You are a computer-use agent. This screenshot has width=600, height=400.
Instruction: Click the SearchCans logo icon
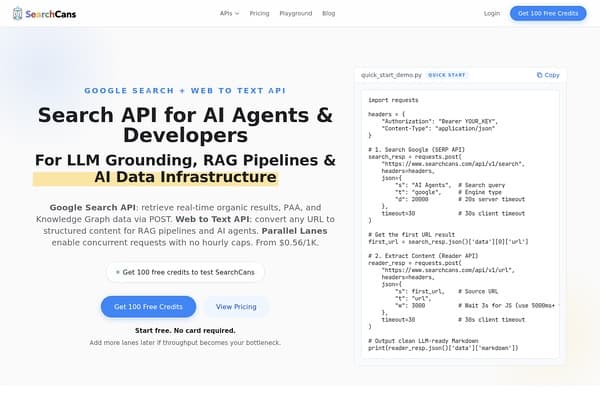point(17,13)
